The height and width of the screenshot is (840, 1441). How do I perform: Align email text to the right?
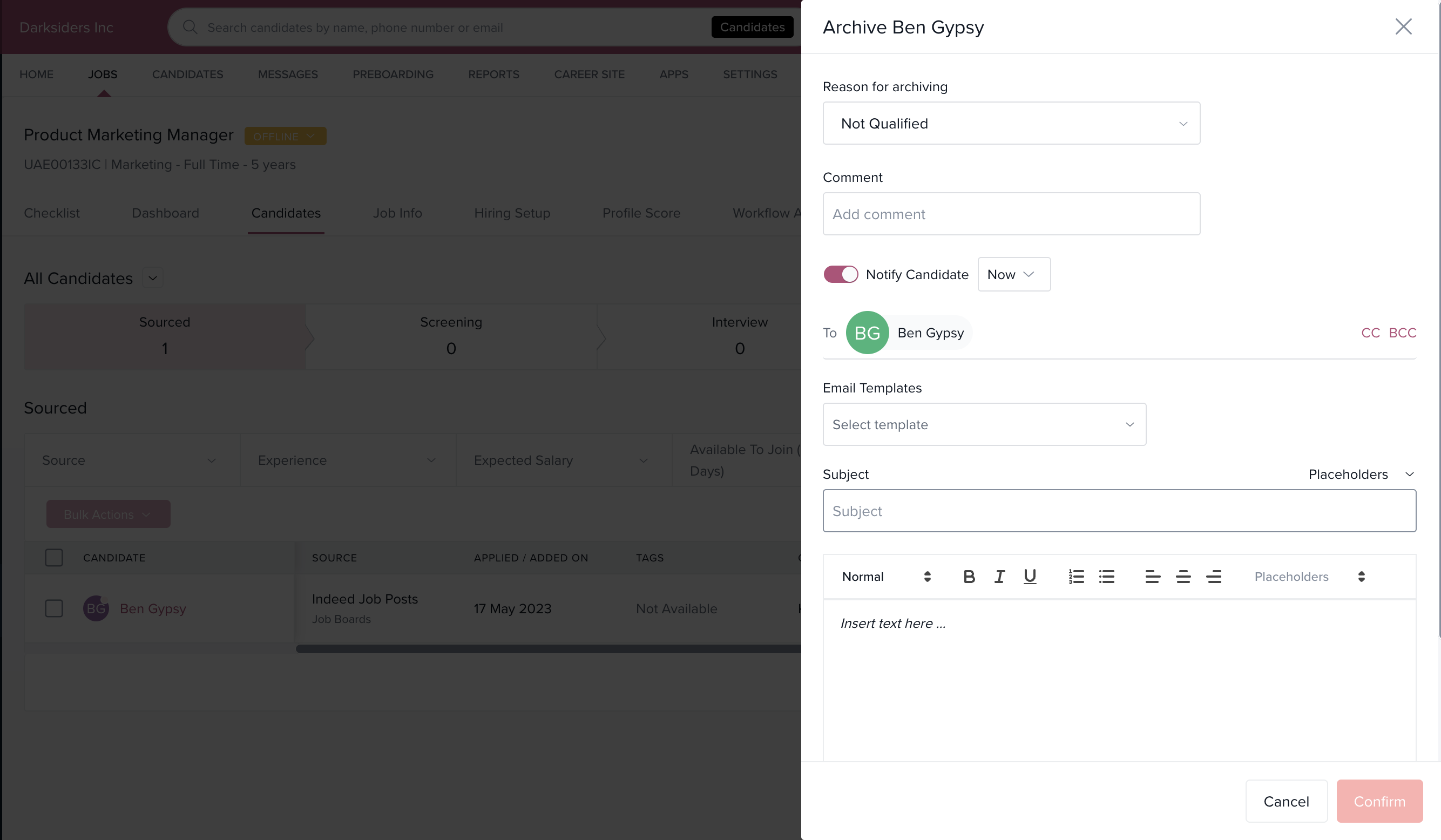point(1213,577)
